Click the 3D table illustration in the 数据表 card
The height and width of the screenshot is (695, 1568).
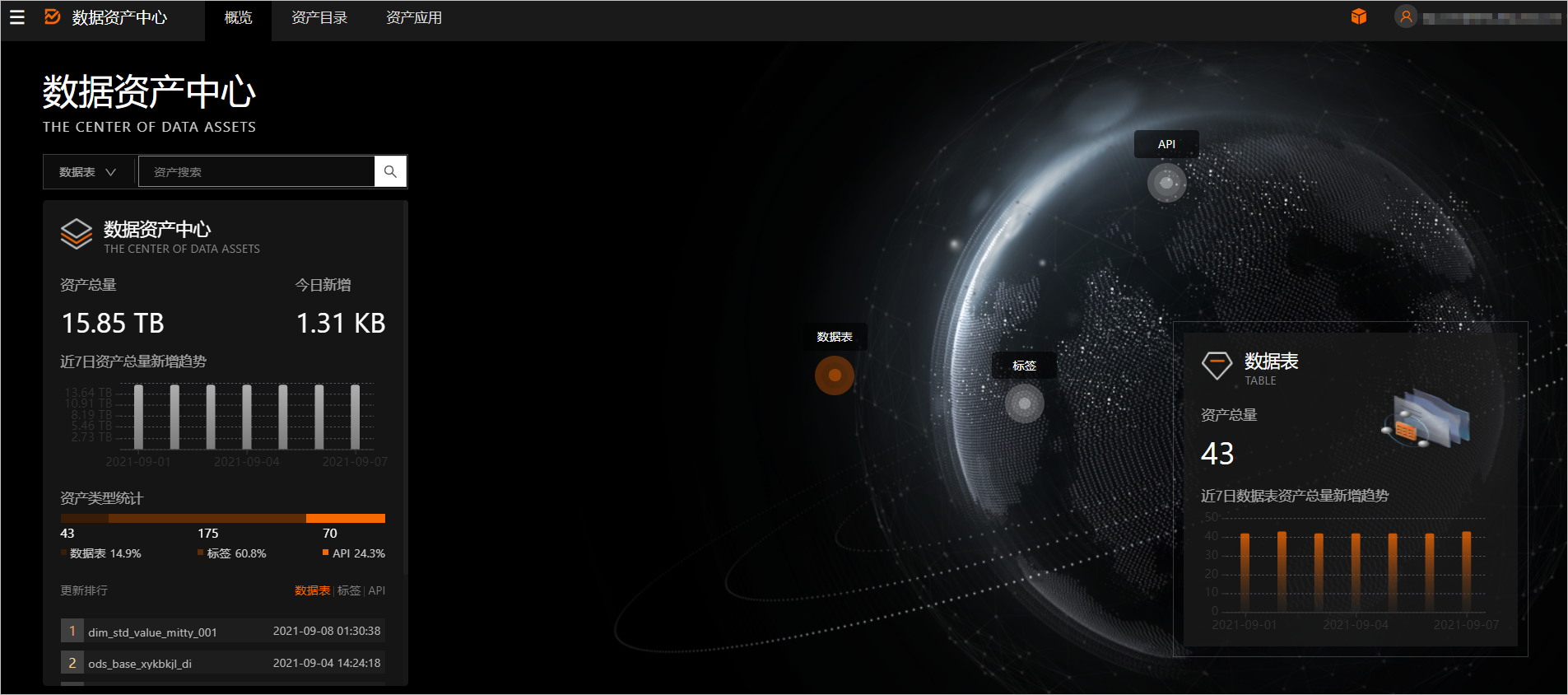[1426, 419]
